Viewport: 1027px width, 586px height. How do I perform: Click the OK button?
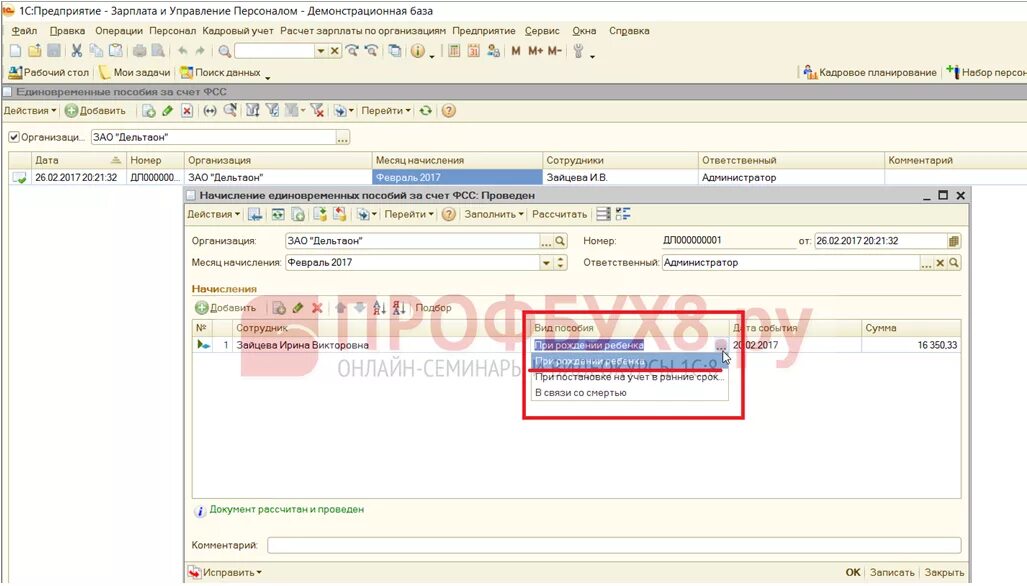(x=853, y=573)
